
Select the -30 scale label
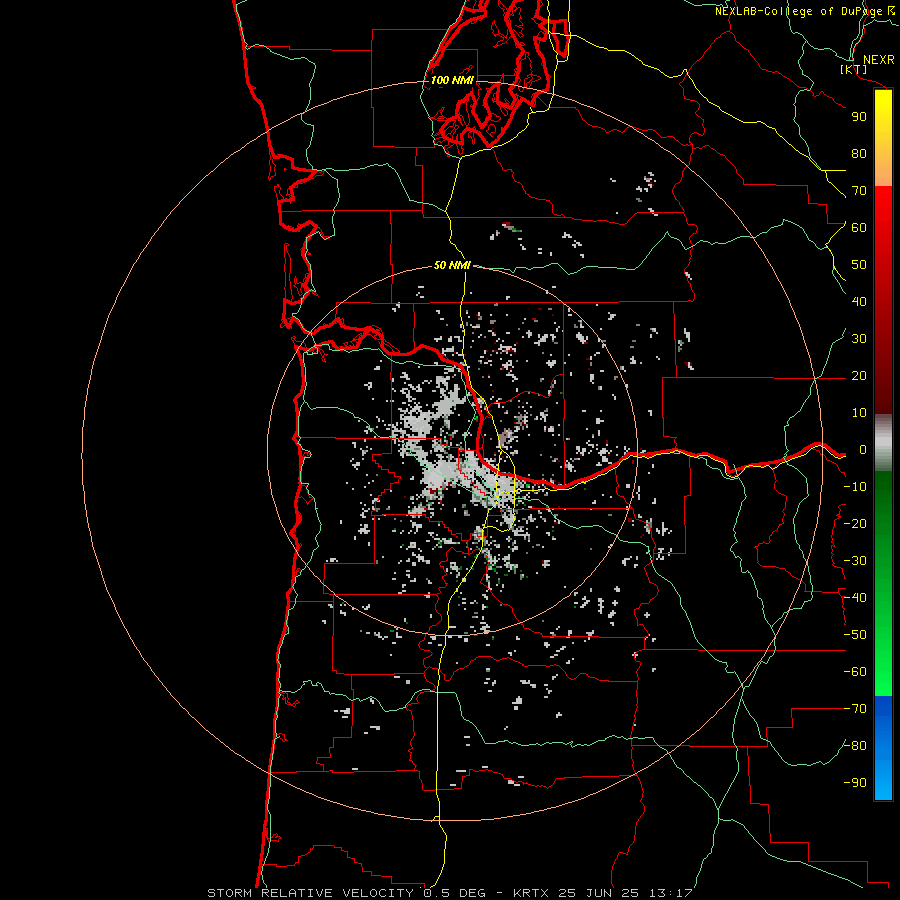coord(855,561)
